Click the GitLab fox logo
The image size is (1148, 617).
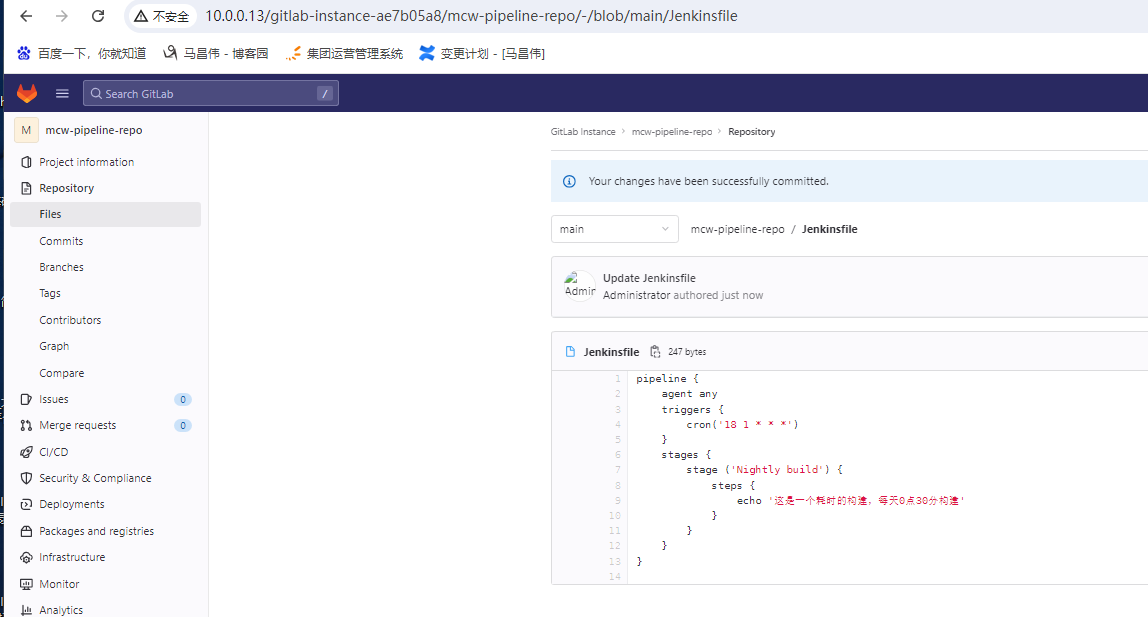27,93
